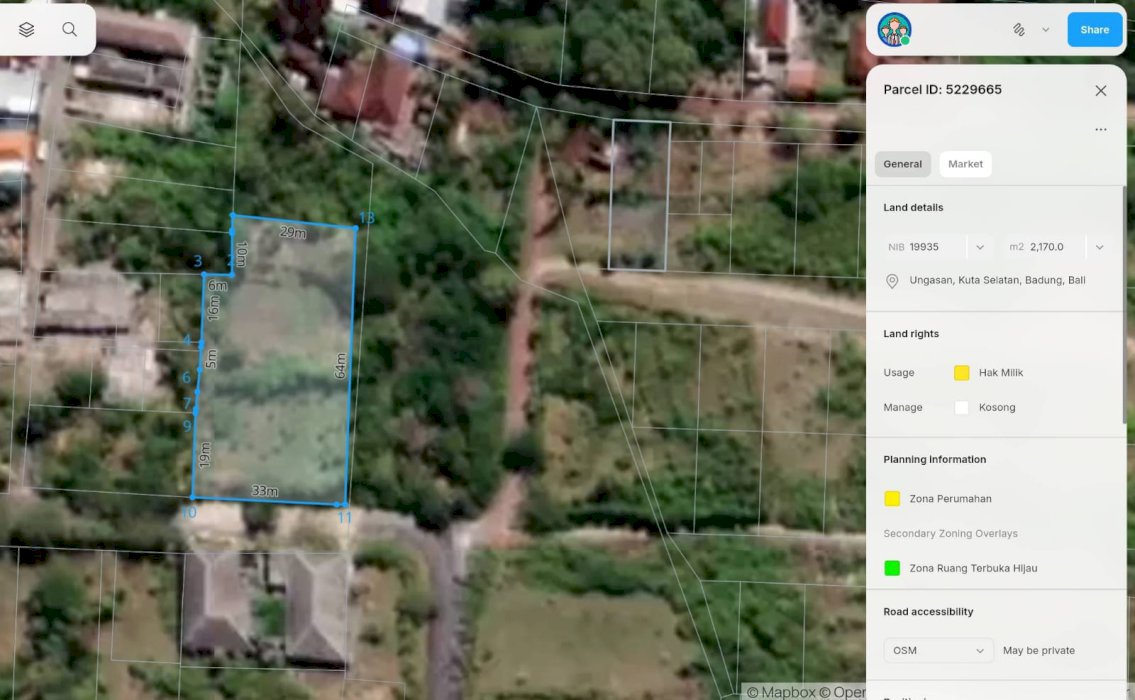
Task: Click the location pin icon for Ungasan
Action: 892,281
